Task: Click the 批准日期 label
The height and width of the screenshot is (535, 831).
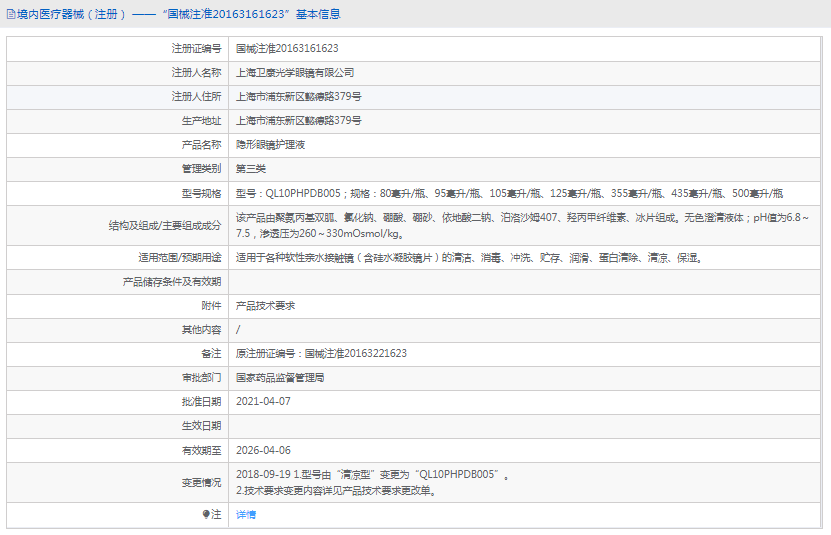Action: pyautogui.click(x=201, y=401)
